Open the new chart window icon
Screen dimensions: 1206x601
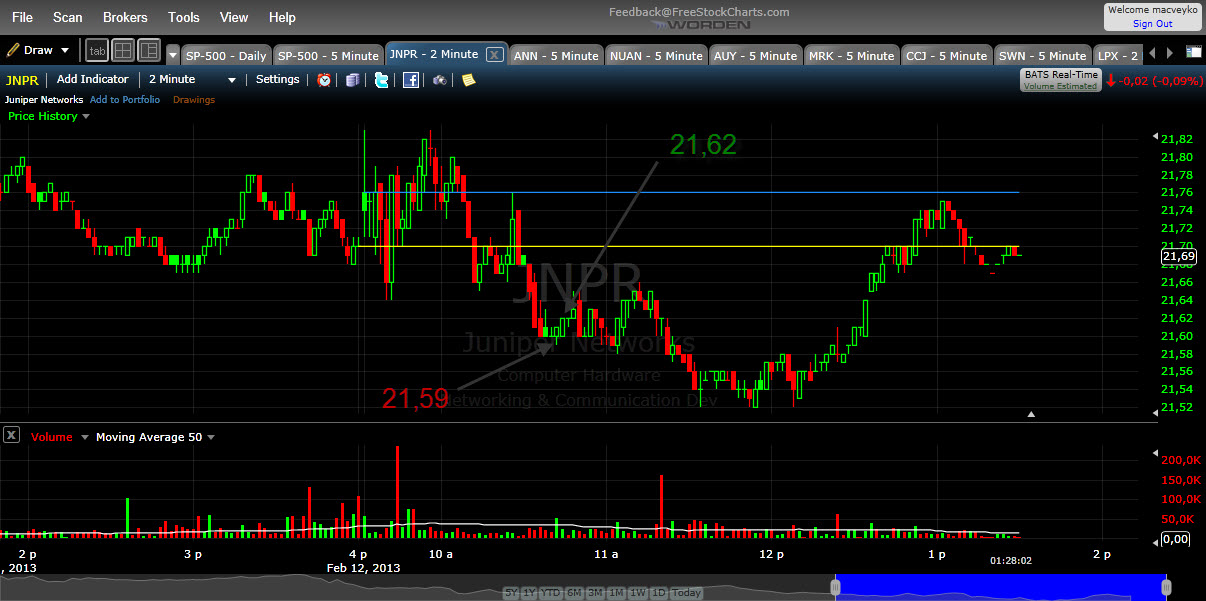1194,52
